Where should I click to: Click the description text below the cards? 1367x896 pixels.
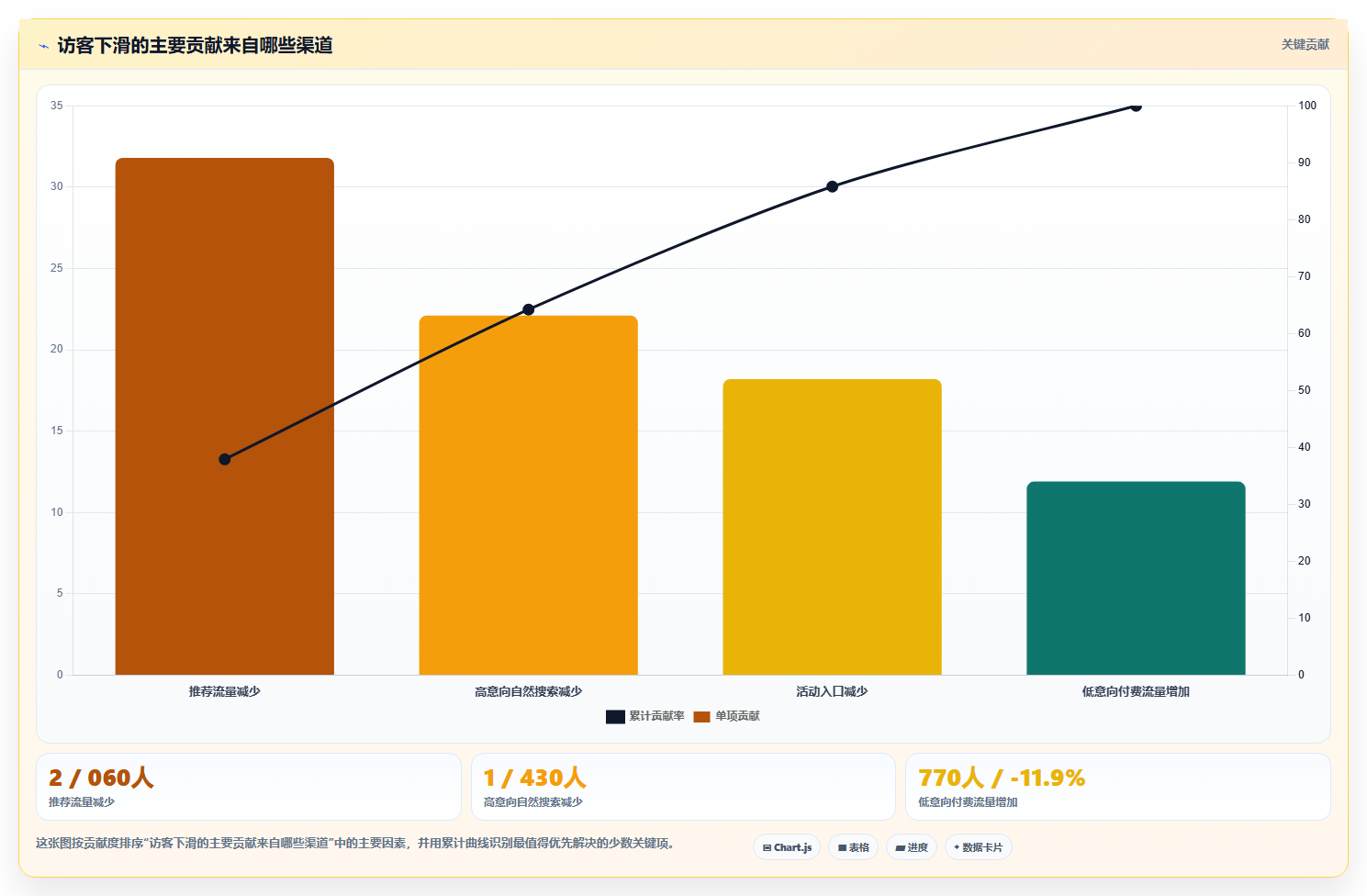(356, 843)
